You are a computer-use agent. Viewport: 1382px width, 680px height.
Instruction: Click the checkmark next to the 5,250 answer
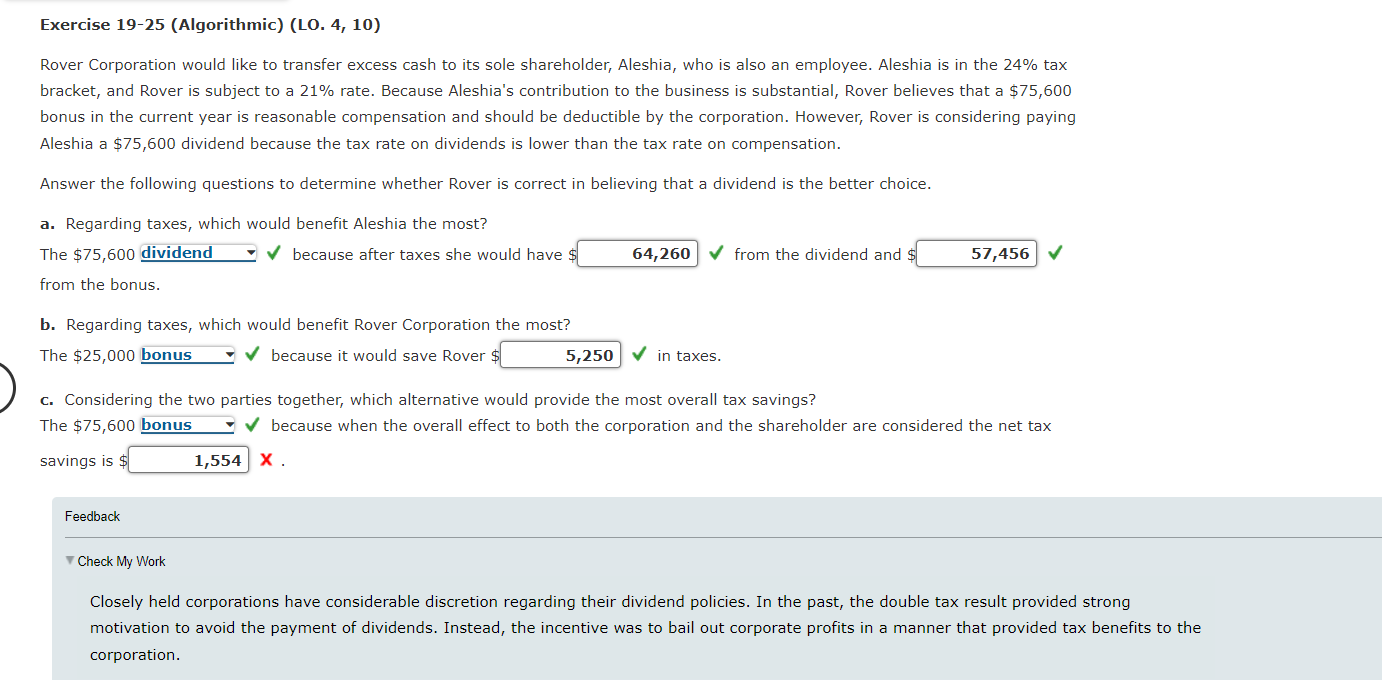point(639,355)
